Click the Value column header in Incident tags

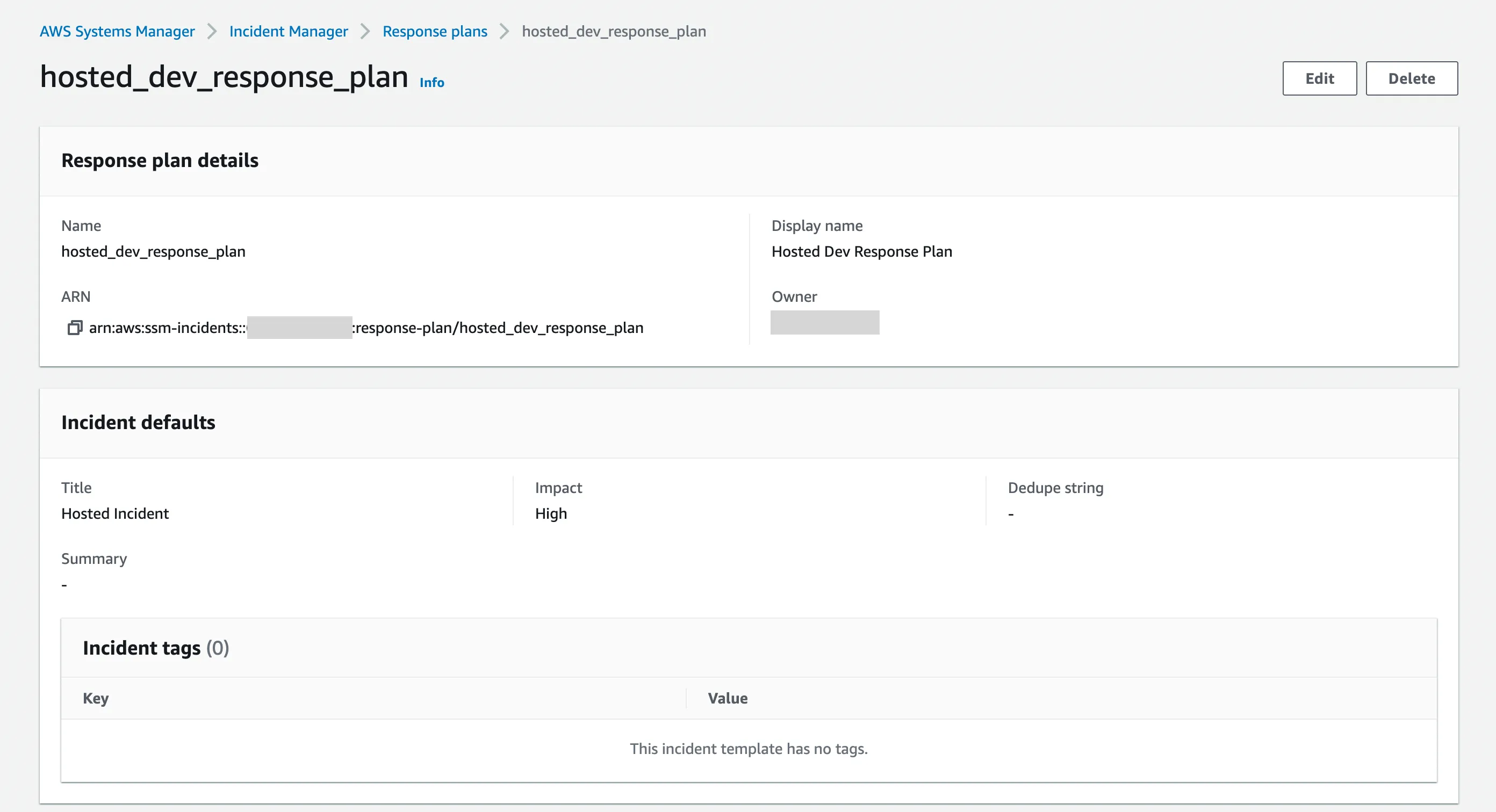coord(728,698)
